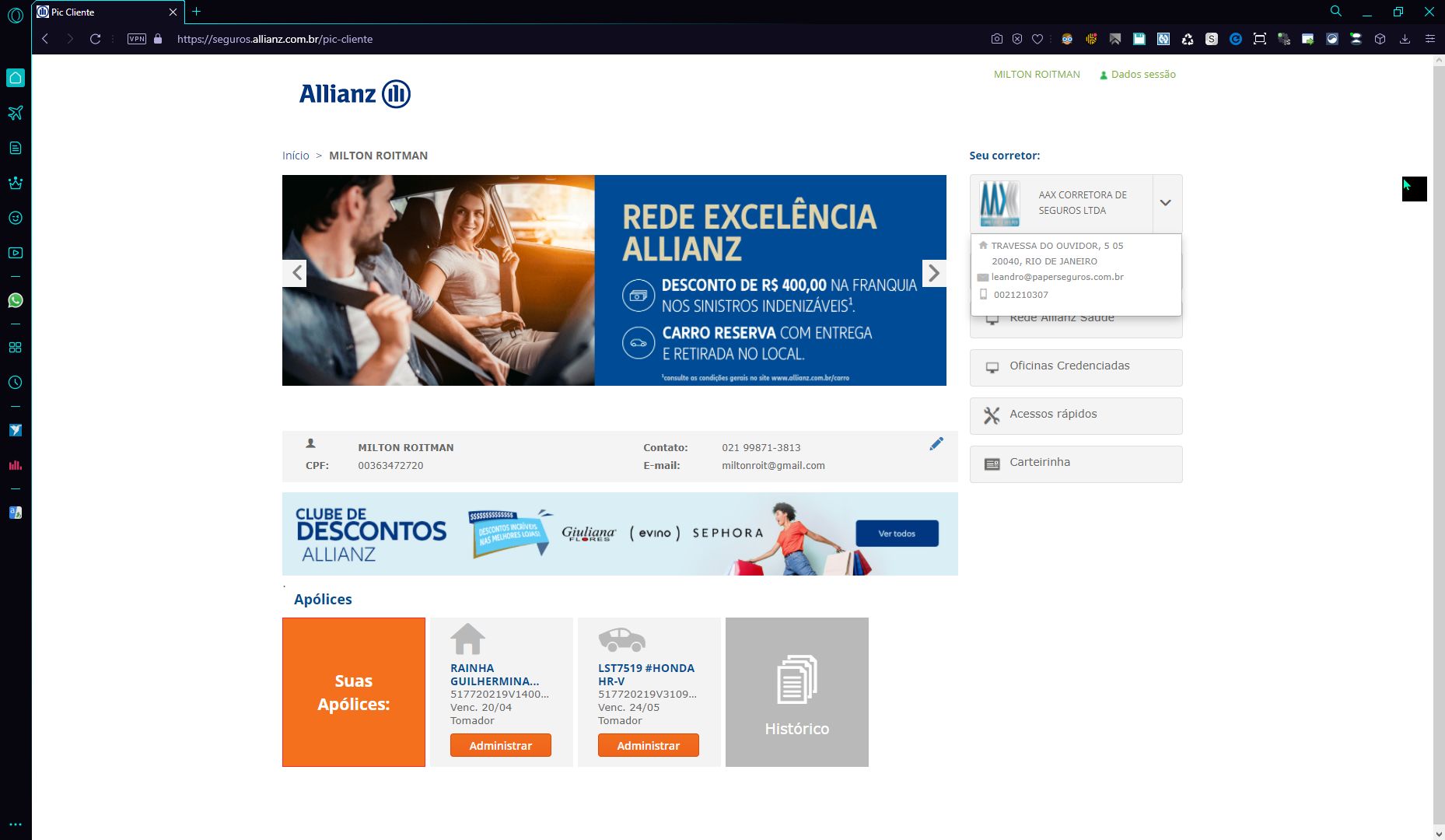This screenshot has width=1445, height=840.
Task: Collapse the AAX Corretora broker dropdown
Action: coord(1165,203)
